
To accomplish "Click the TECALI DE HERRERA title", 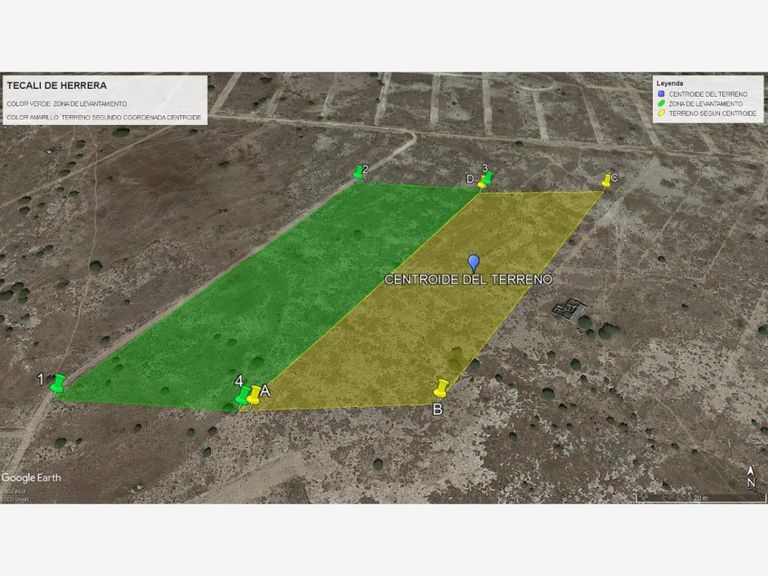I will (x=57, y=85).
